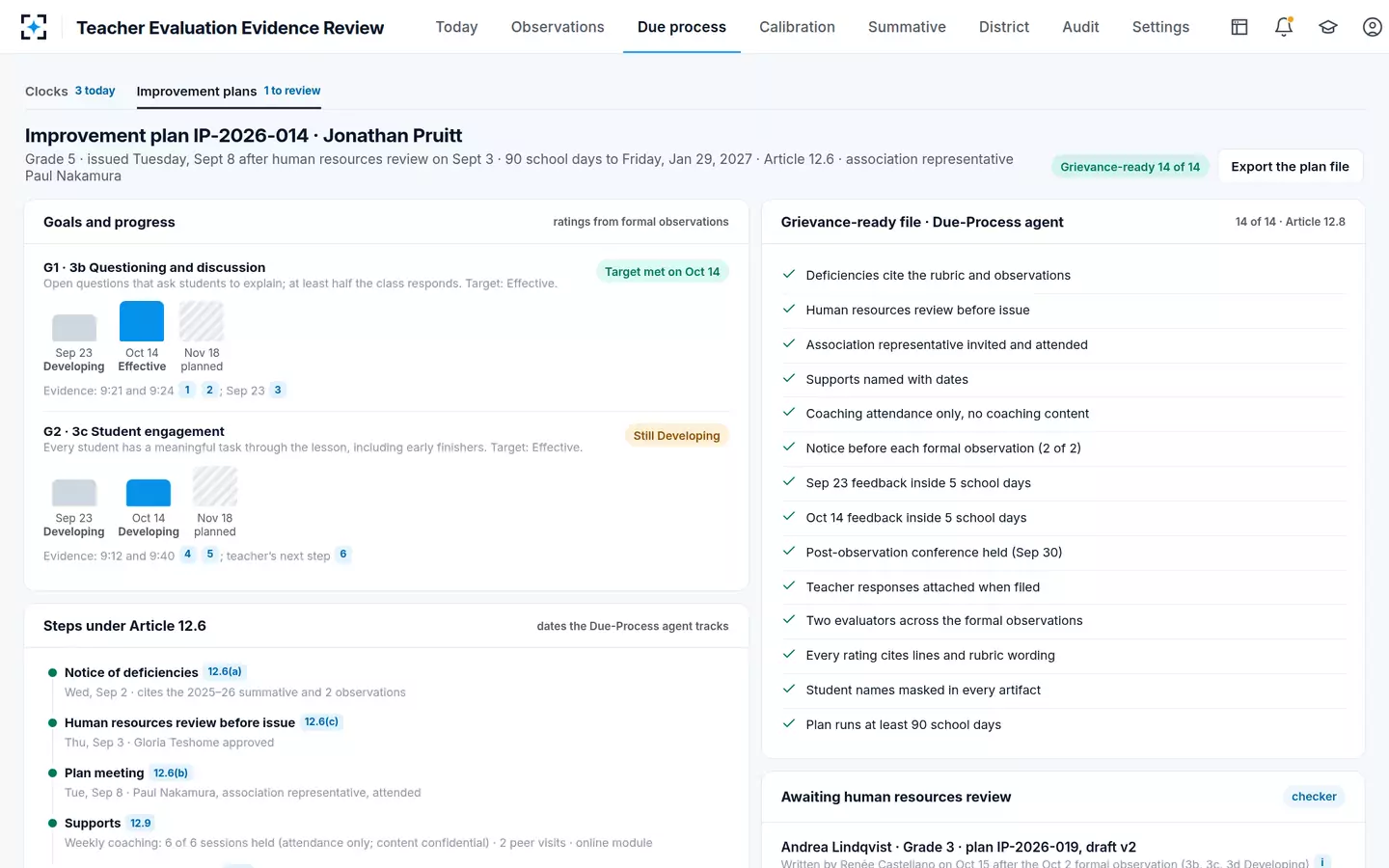Open evidence reference 6 for teacher's next step

pyautogui.click(x=343, y=555)
